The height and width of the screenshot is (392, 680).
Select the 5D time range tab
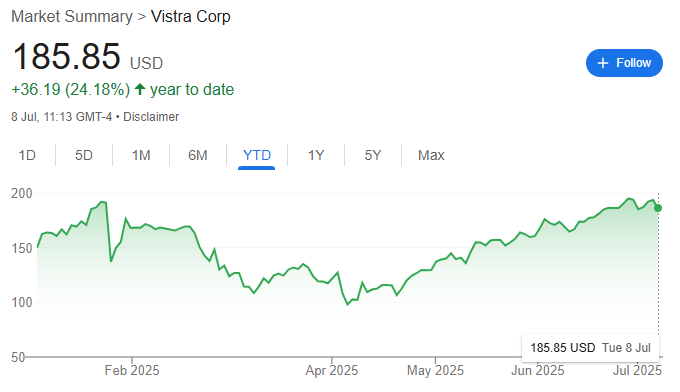pyautogui.click(x=84, y=155)
